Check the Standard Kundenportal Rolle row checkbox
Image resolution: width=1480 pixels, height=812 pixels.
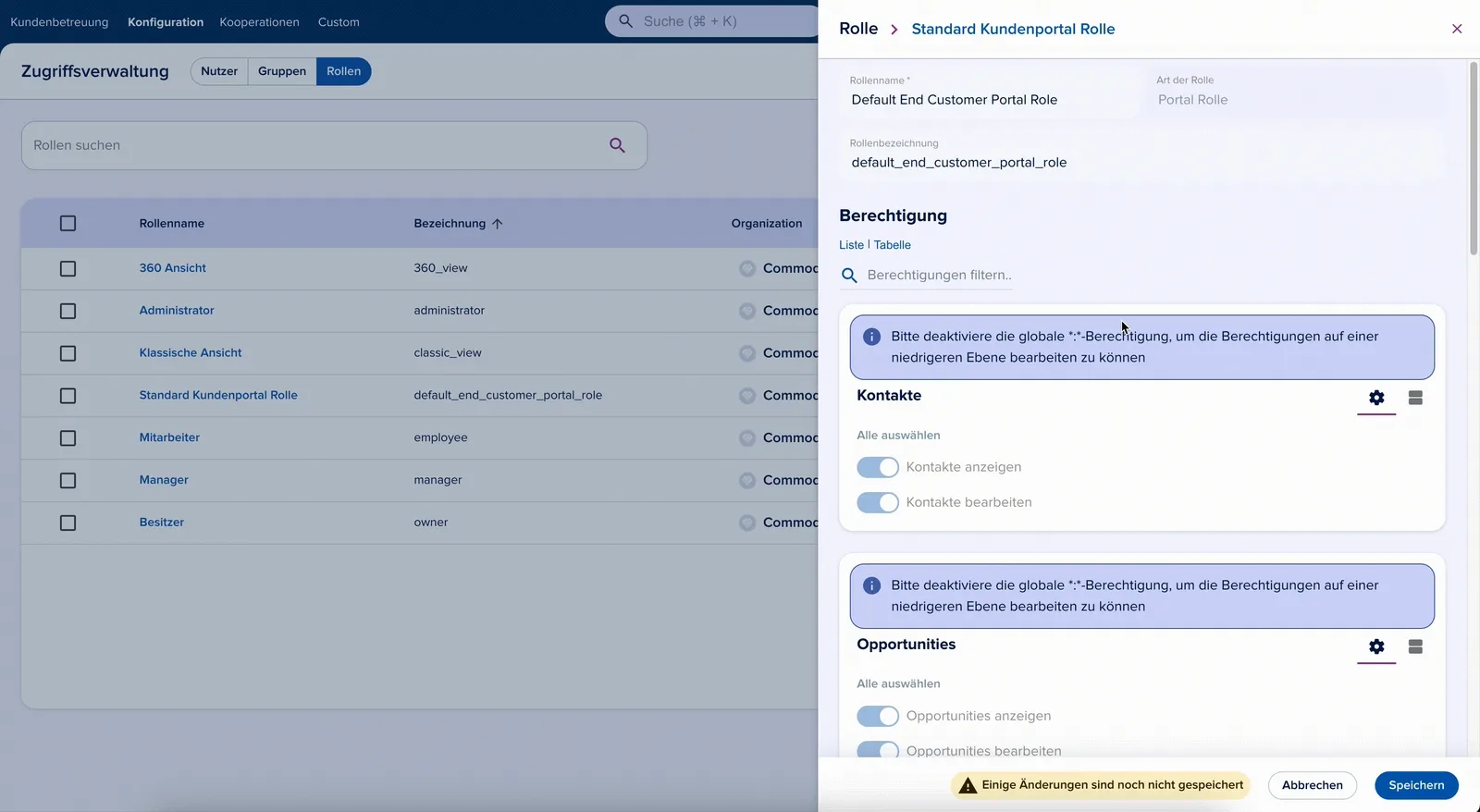(68, 396)
